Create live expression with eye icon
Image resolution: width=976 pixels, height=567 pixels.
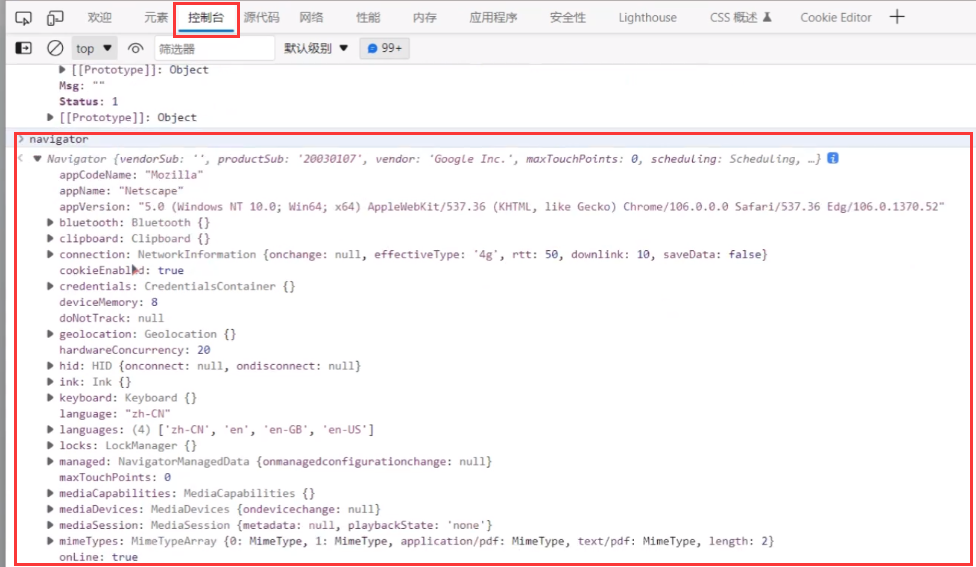[x=136, y=48]
